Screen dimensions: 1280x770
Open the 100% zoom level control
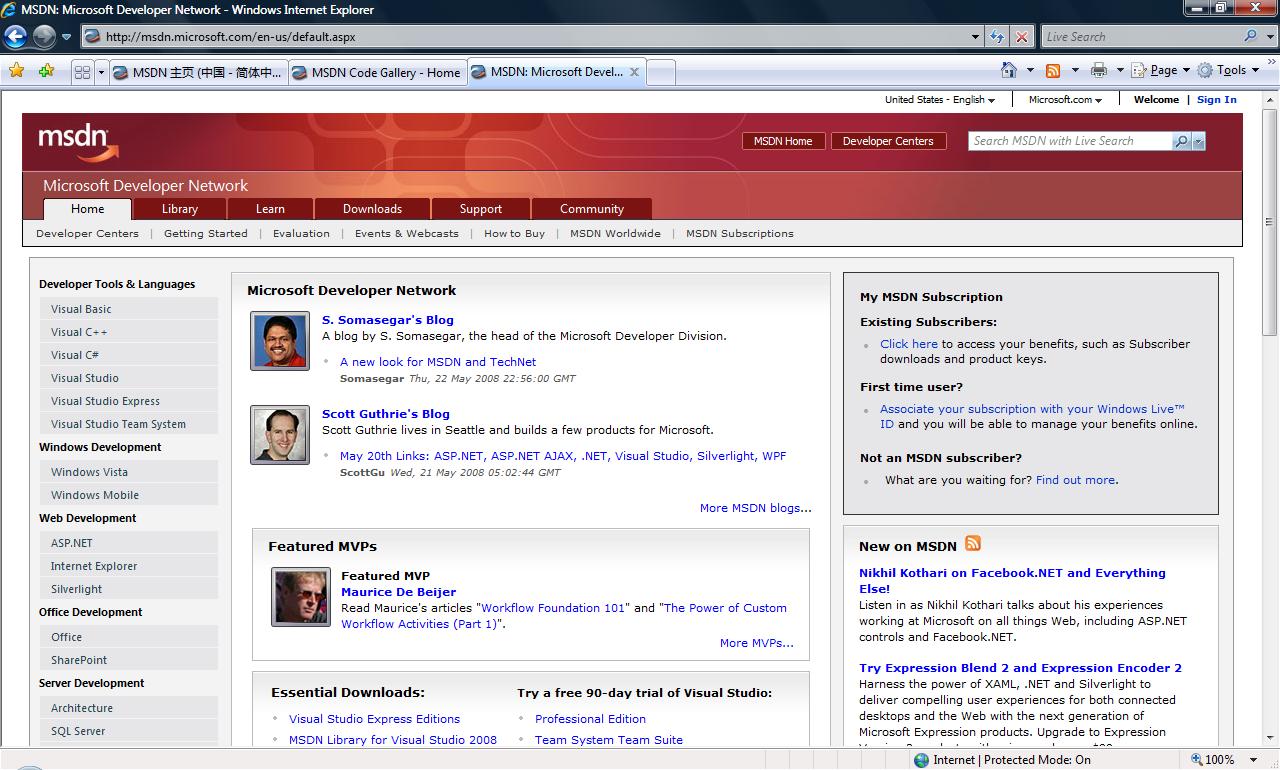(x=1226, y=760)
